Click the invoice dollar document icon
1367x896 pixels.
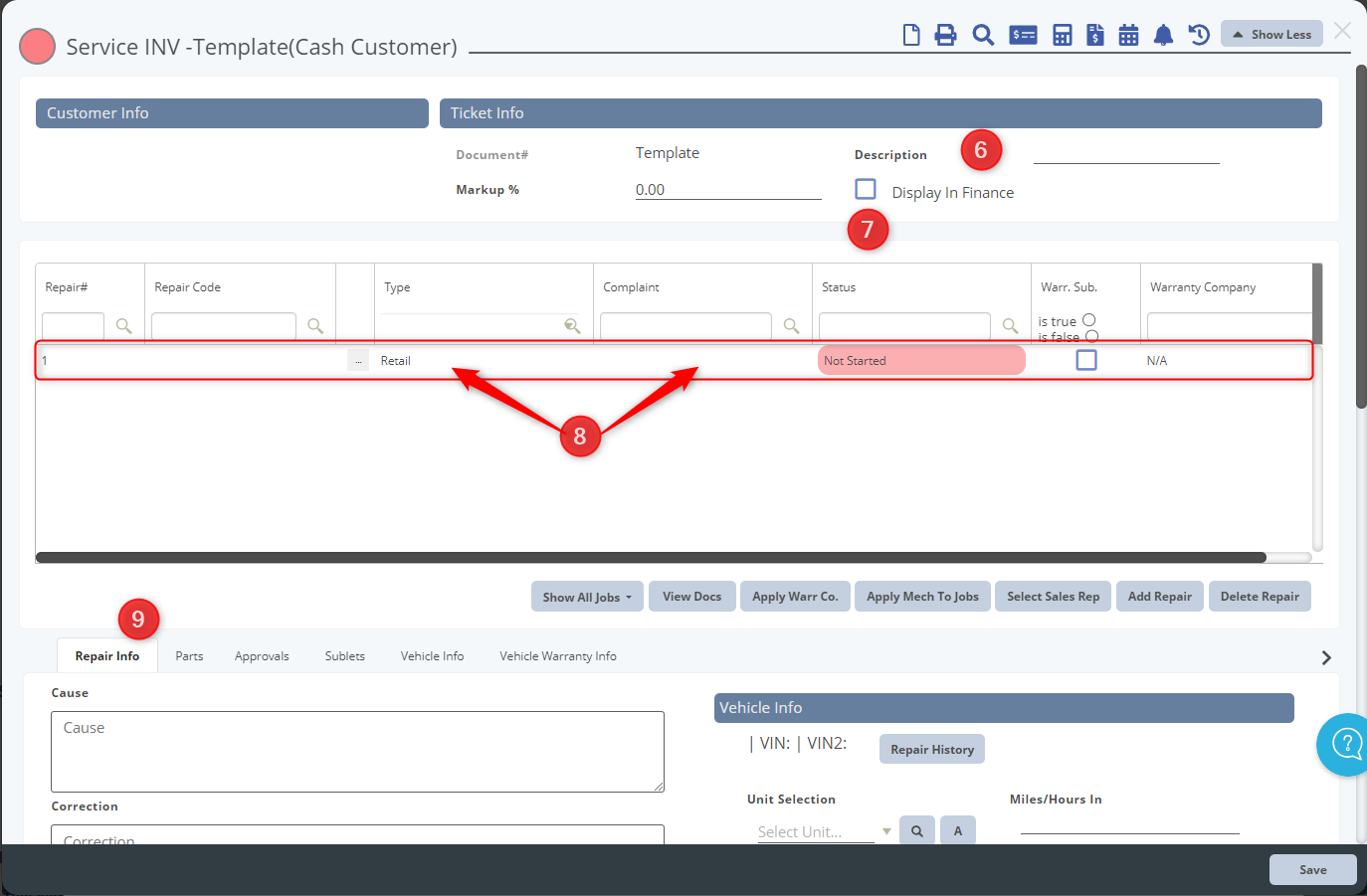click(x=1095, y=35)
